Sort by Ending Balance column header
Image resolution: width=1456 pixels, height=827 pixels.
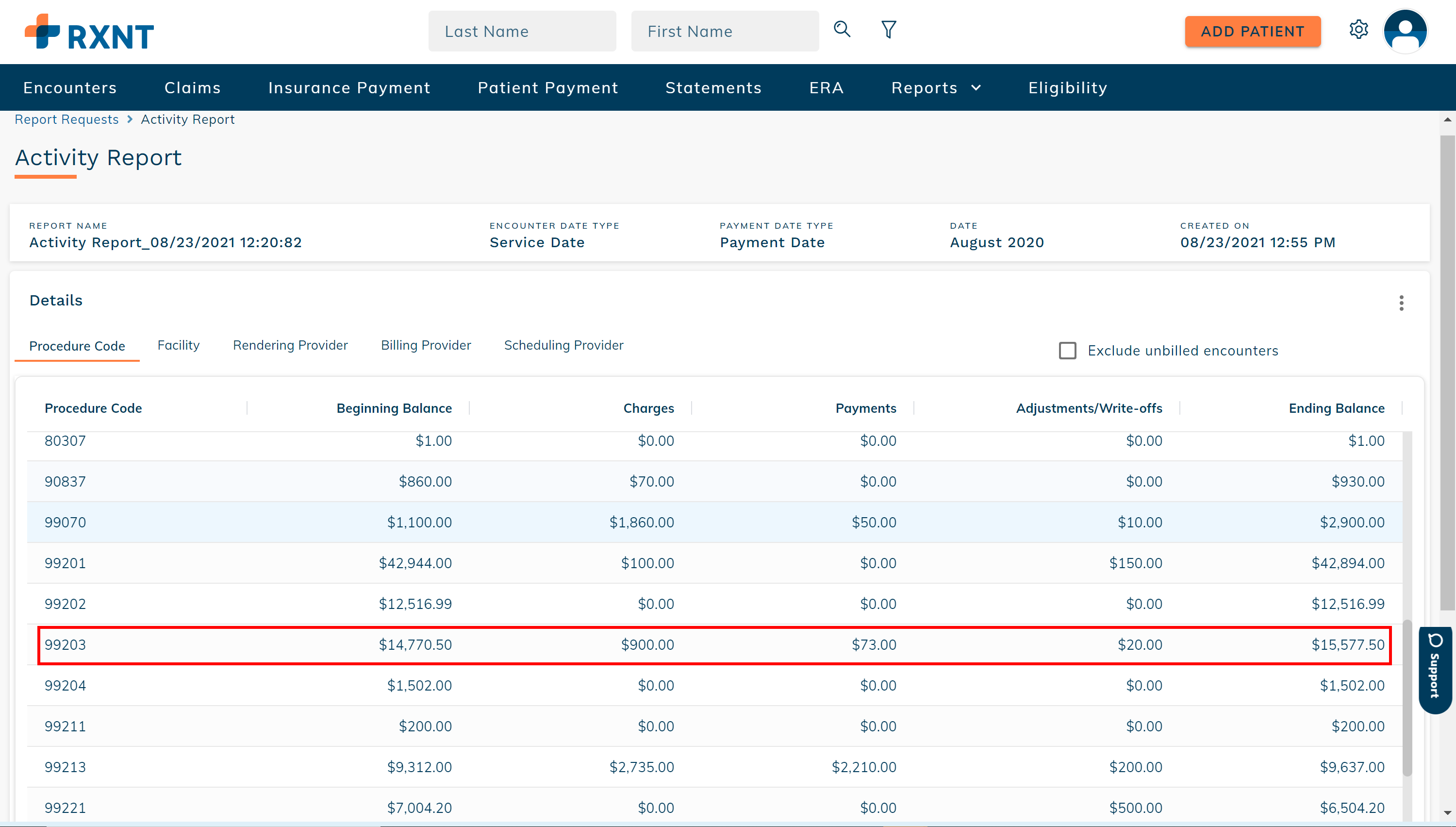click(1336, 408)
